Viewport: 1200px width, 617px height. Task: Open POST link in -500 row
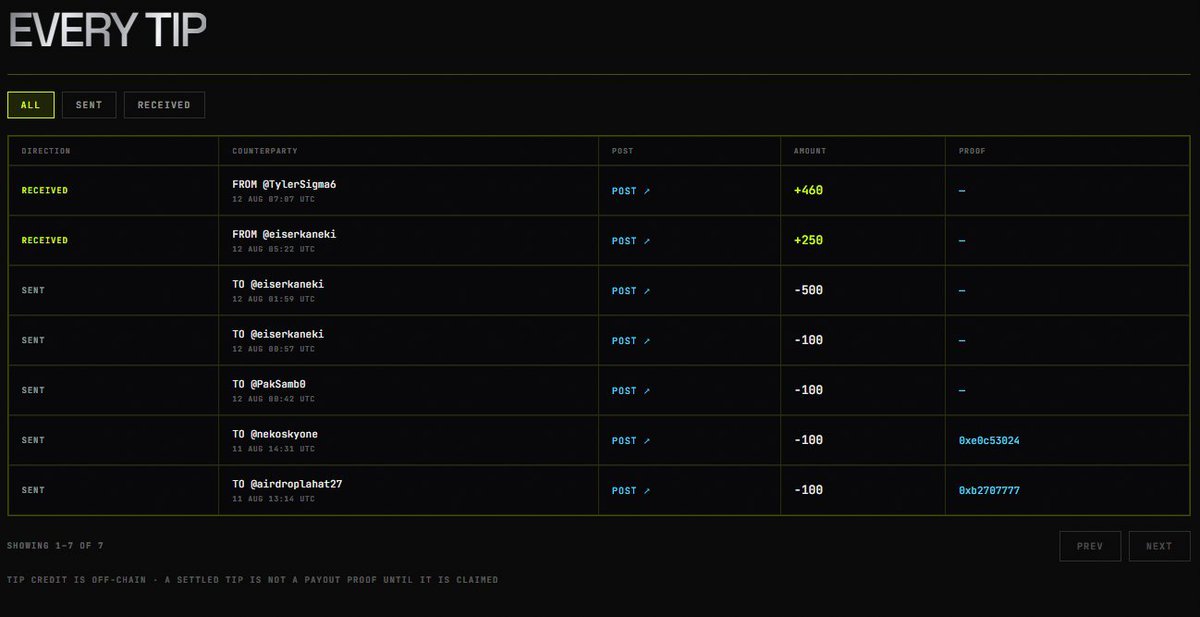631,290
